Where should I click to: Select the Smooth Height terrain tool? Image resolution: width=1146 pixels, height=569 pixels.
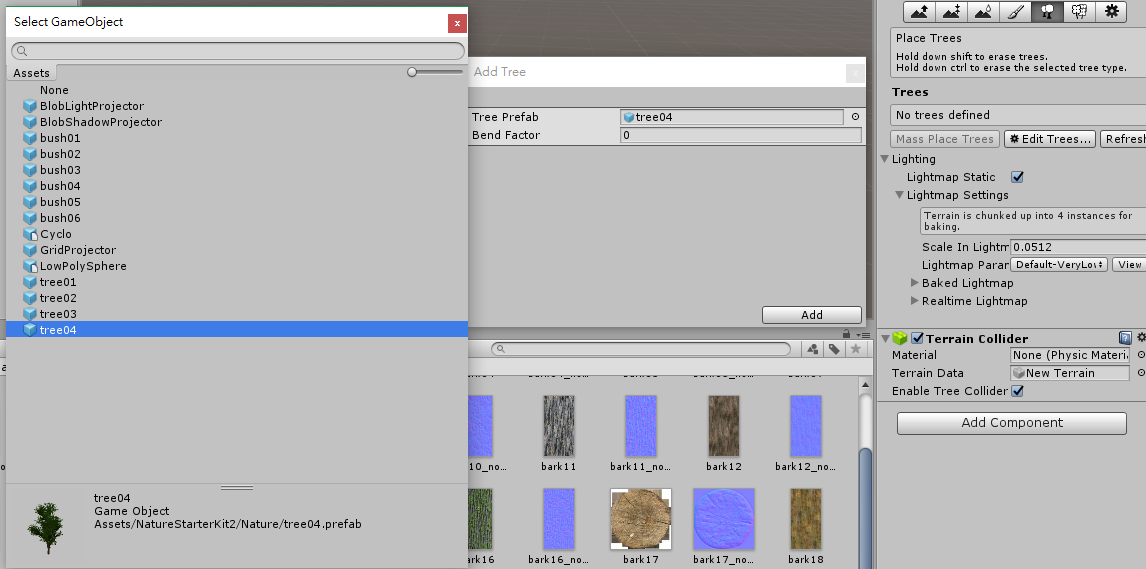coord(984,12)
